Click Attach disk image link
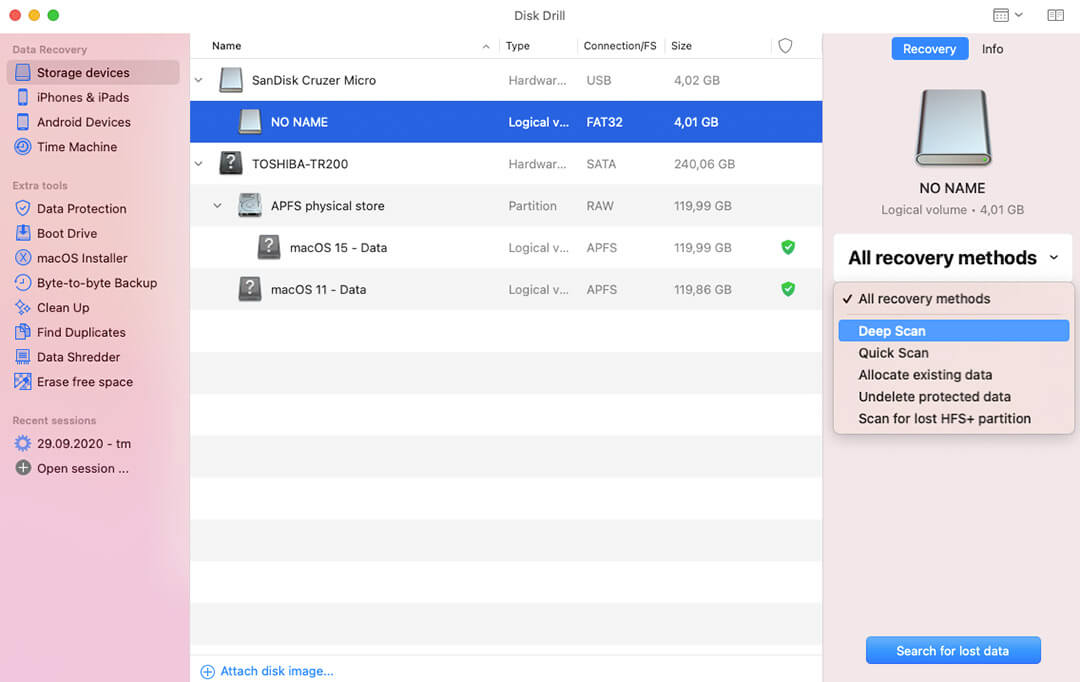This screenshot has width=1080, height=682. click(267, 671)
